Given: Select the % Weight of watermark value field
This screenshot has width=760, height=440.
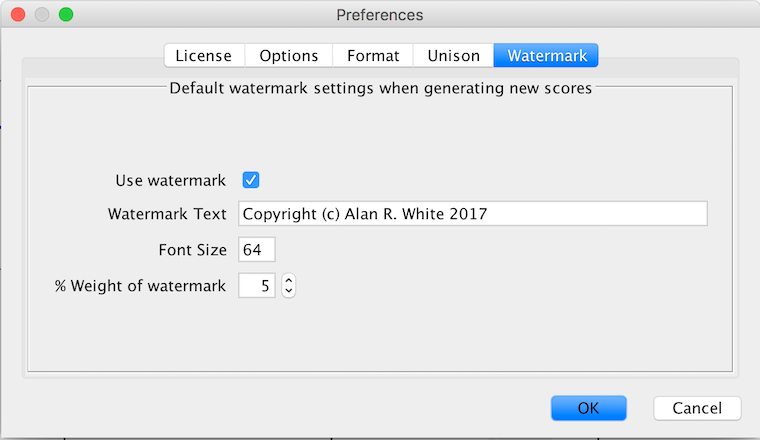Looking at the screenshot, I should coord(257,285).
